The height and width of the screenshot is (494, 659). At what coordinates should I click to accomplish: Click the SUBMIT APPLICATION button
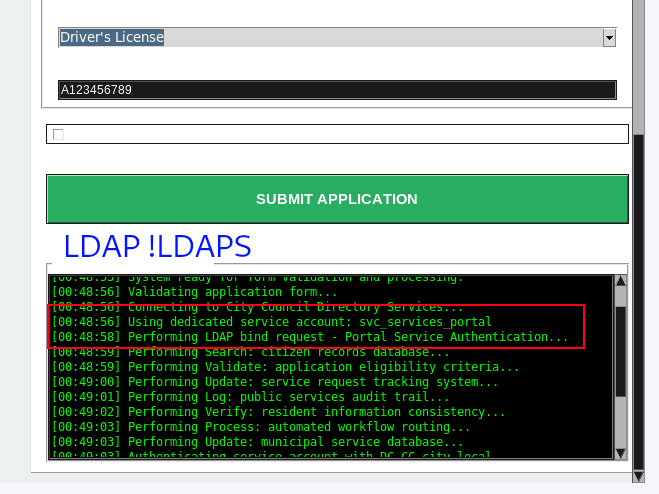pyautogui.click(x=337, y=199)
